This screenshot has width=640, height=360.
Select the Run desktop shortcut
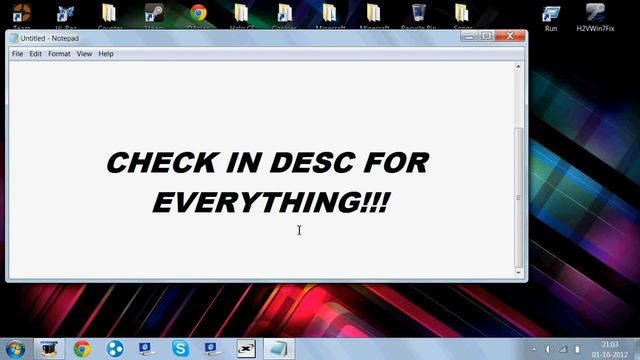pos(551,18)
